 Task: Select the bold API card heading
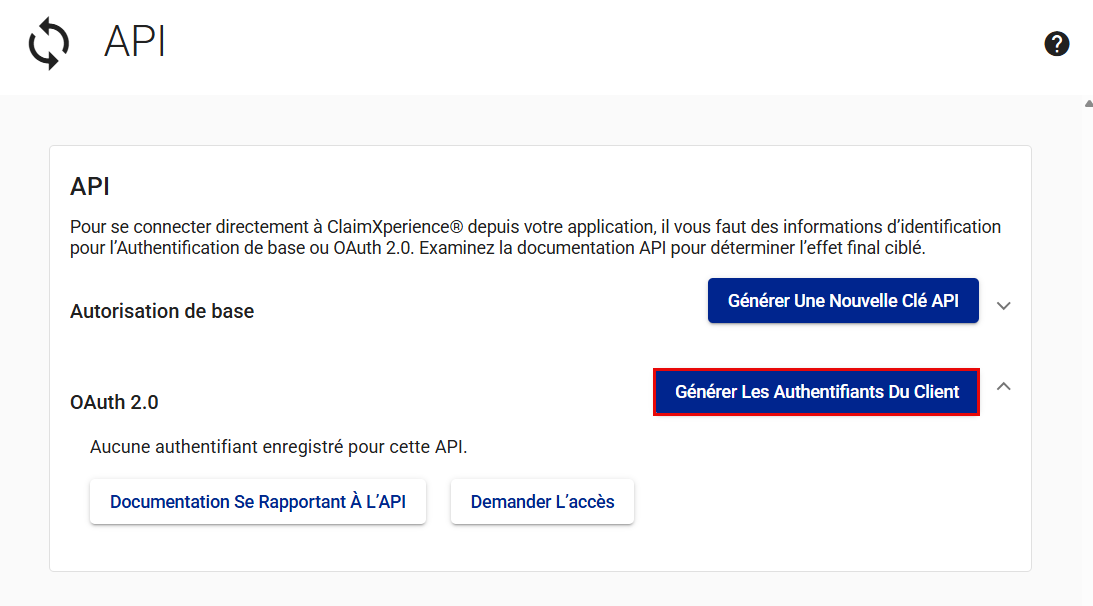(x=90, y=187)
